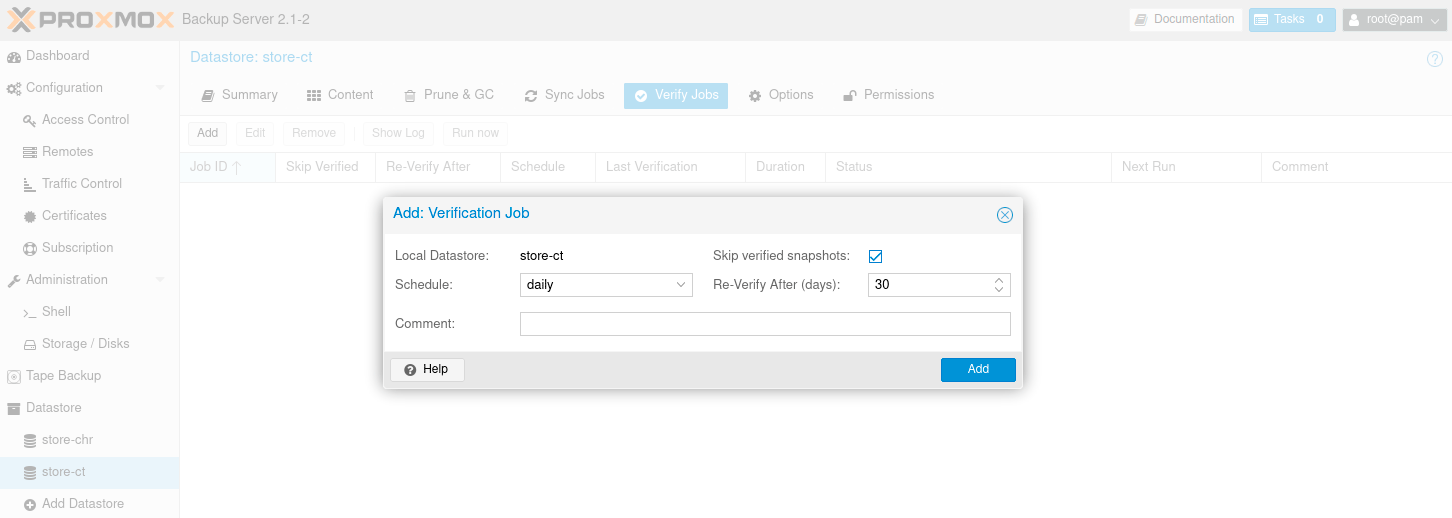The height and width of the screenshot is (518, 1452).
Task: Click the toolbar Remove button
Action: (314, 133)
